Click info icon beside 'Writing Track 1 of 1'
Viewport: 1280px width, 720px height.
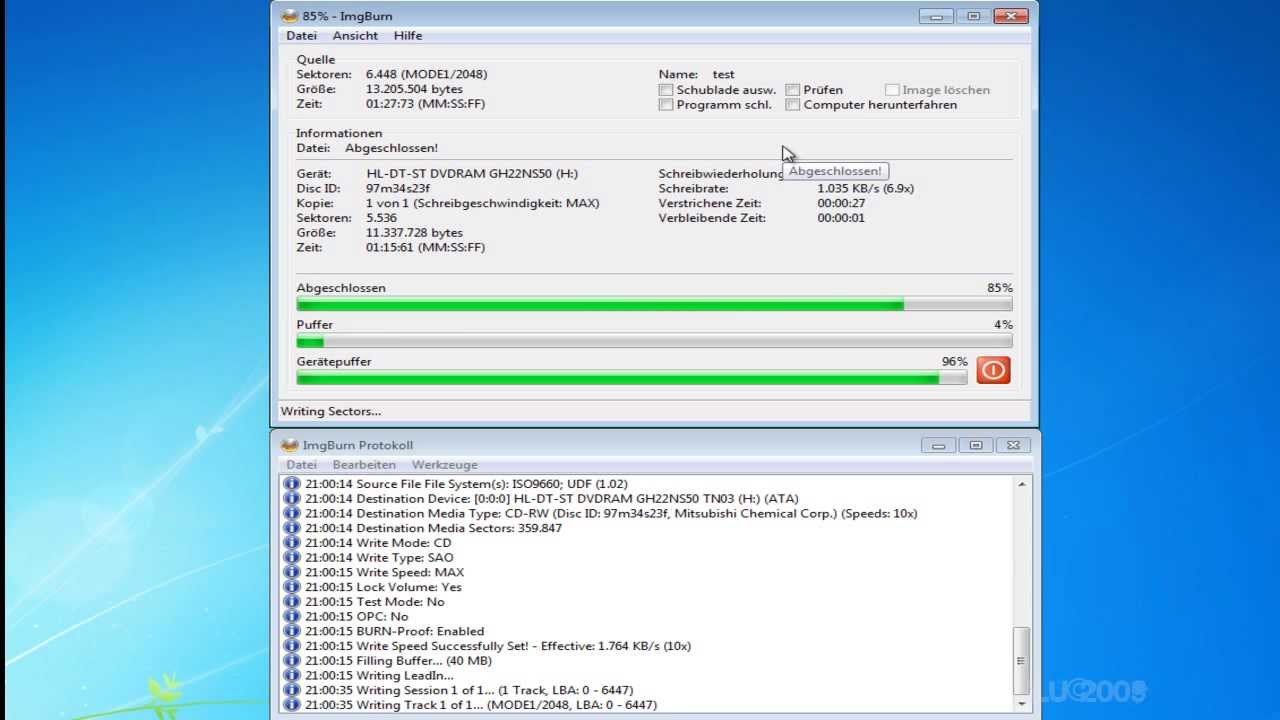click(x=292, y=705)
